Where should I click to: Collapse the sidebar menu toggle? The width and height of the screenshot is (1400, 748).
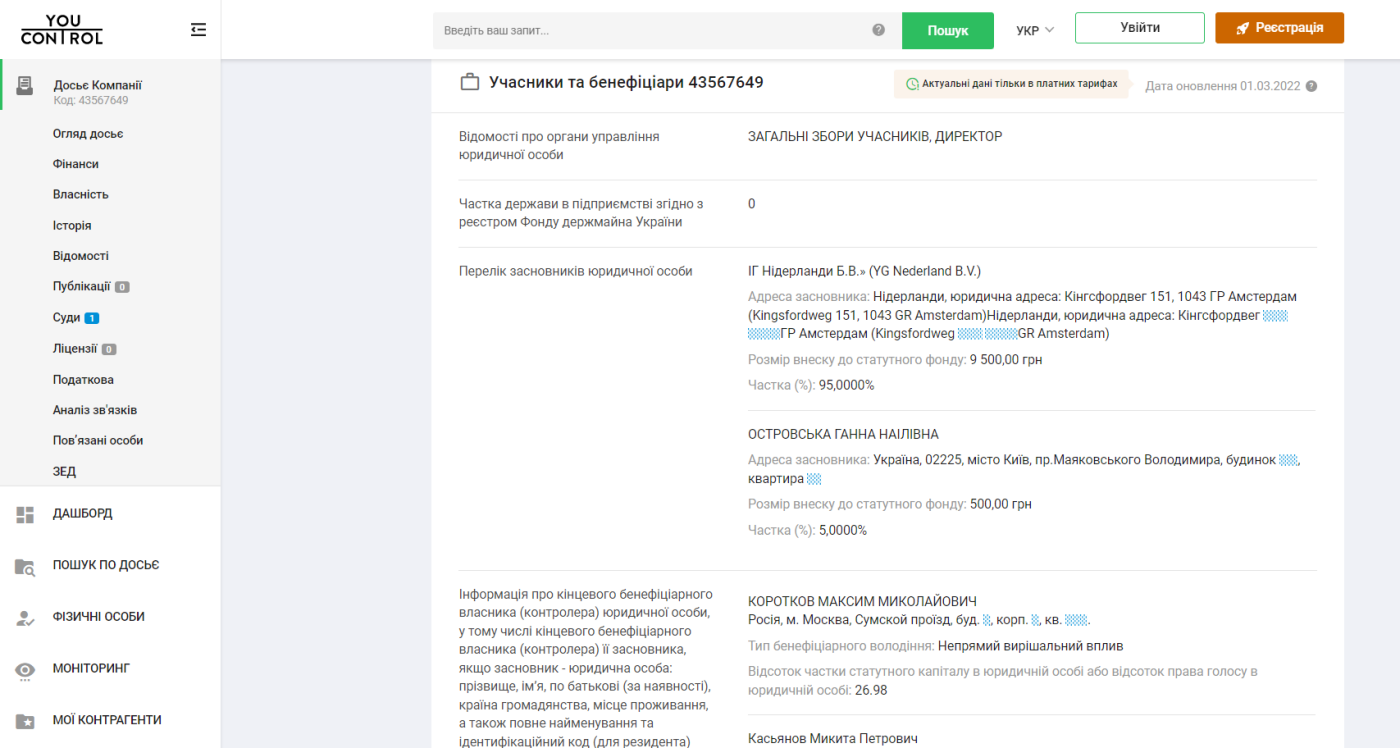tap(198, 30)
